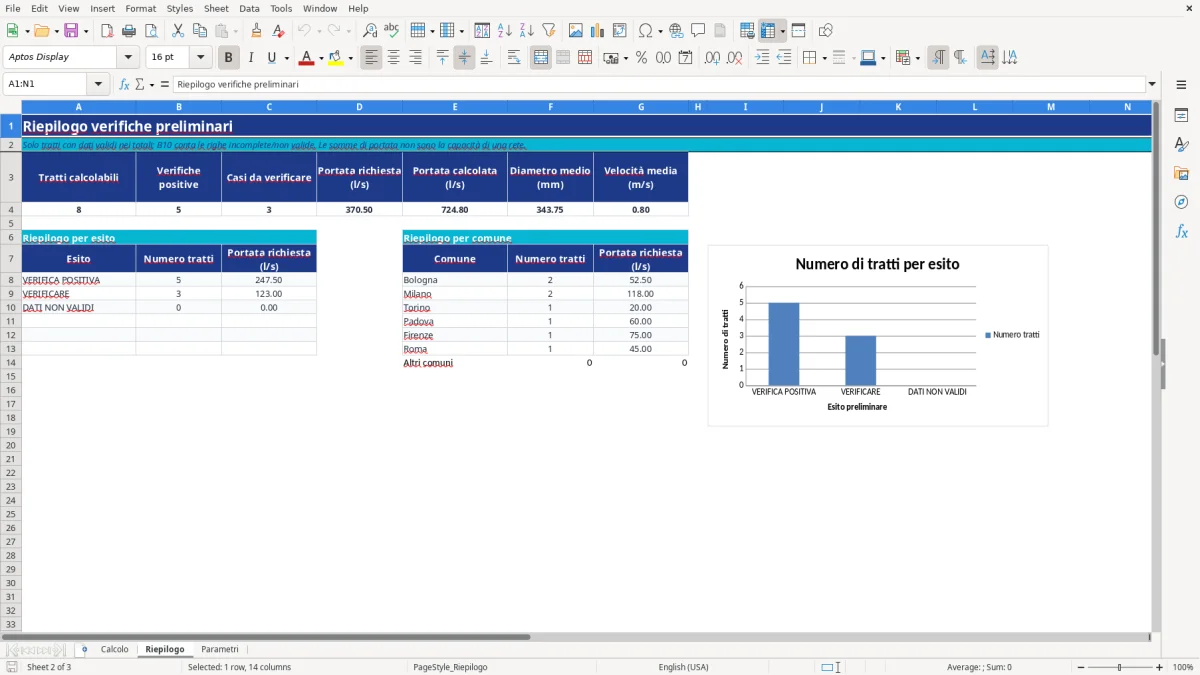Toggle Align Left
The image size is (1200, 675).
372,58
